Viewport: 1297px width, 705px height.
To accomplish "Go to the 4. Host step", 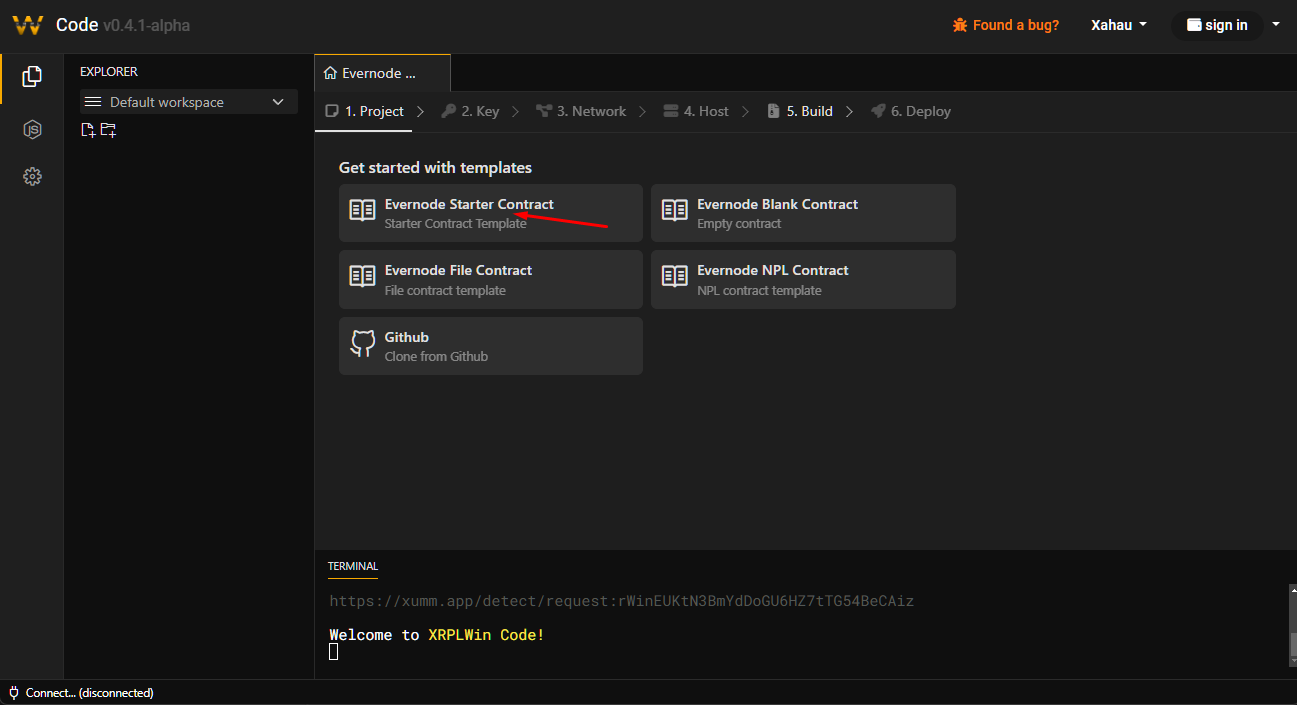I will pos(696,111).
